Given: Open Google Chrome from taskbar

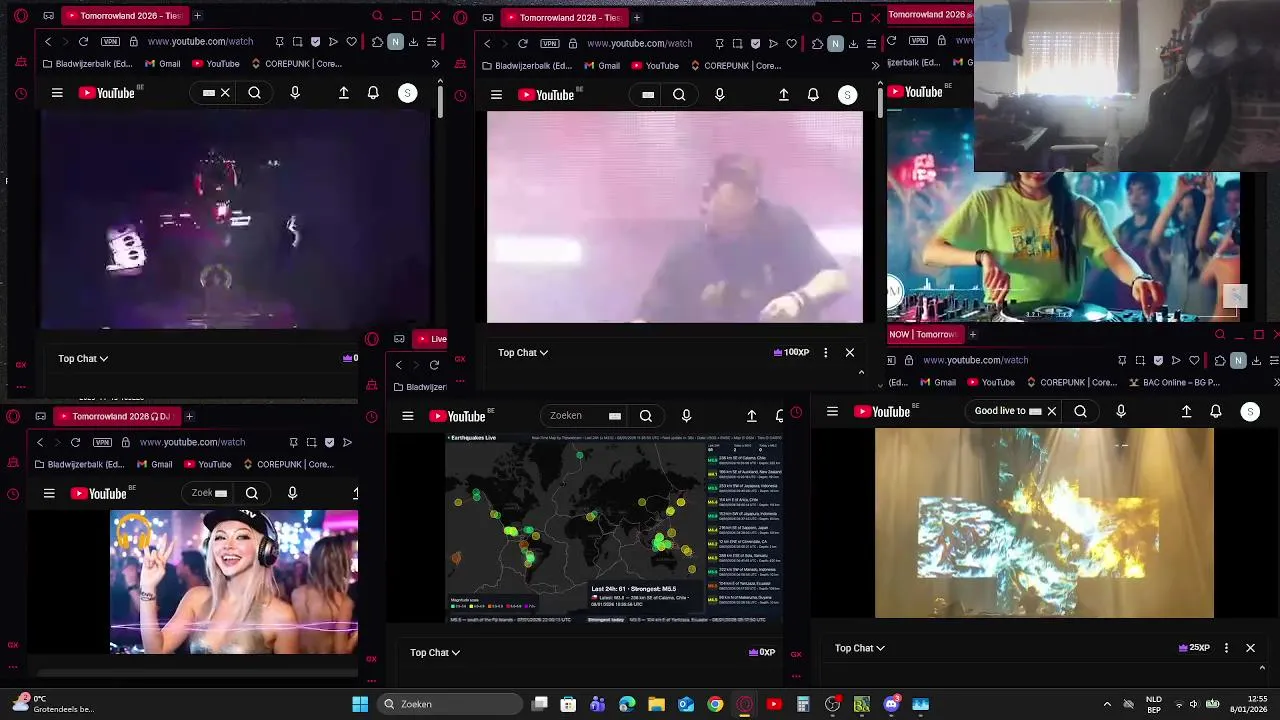Looking at the screenshot, I should (x=715, y=704).
